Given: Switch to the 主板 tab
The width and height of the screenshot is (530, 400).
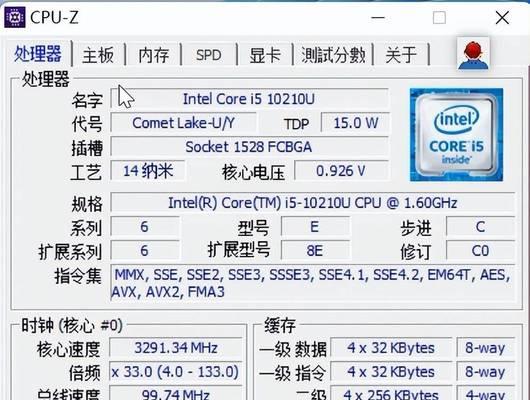Looking at the screenshot, I should [98, 55].
